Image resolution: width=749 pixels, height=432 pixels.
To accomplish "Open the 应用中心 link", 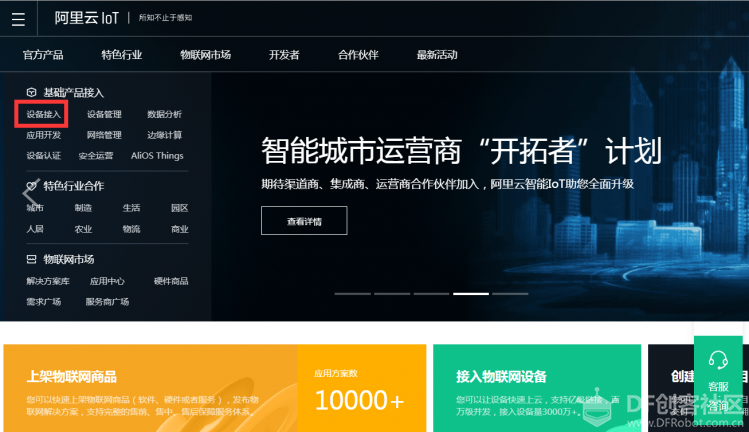I will 107,281.
